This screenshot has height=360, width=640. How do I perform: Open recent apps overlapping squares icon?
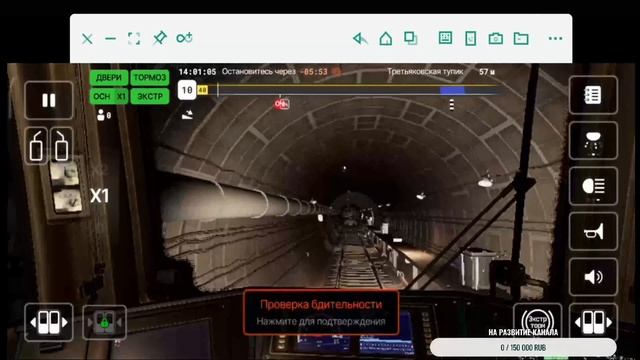pyautogui.click(x=410, y=38)
